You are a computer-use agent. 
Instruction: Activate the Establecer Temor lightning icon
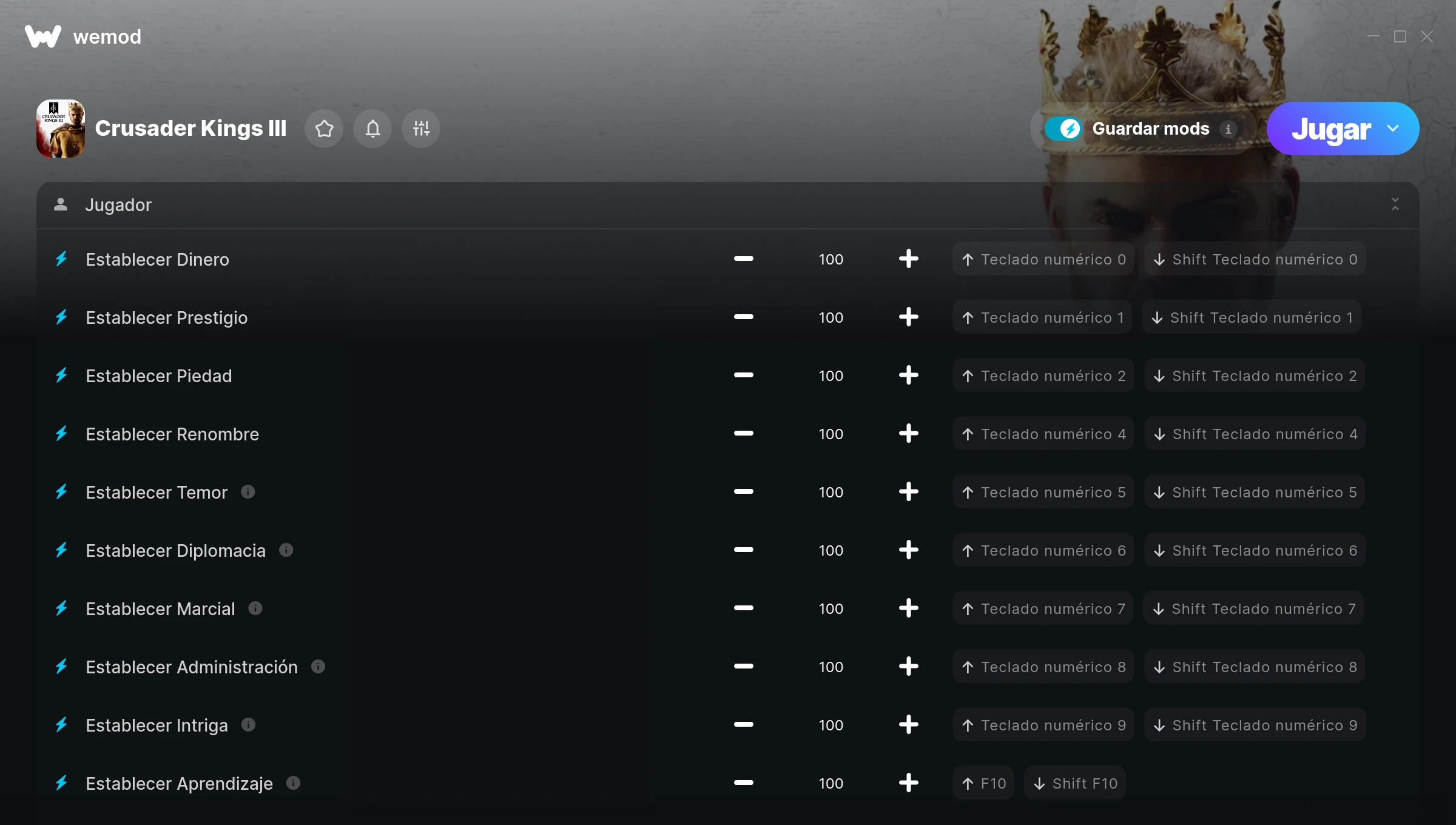click(61, 492)
